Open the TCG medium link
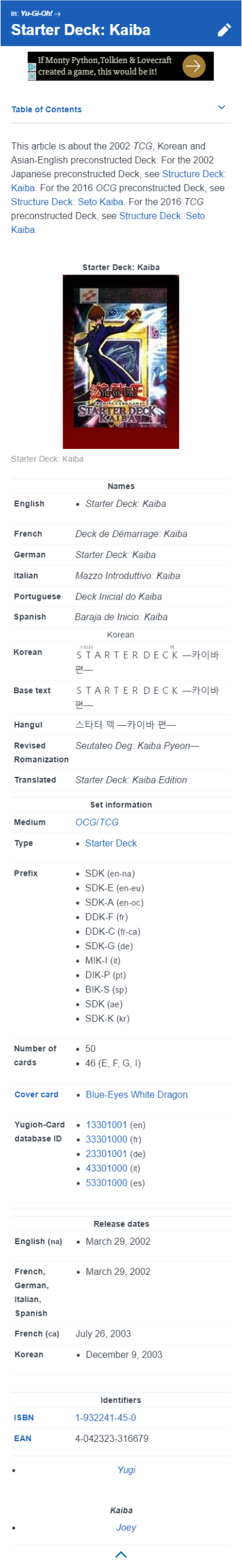The height and width of the screenshot is (1568, 242). point(108,822)
